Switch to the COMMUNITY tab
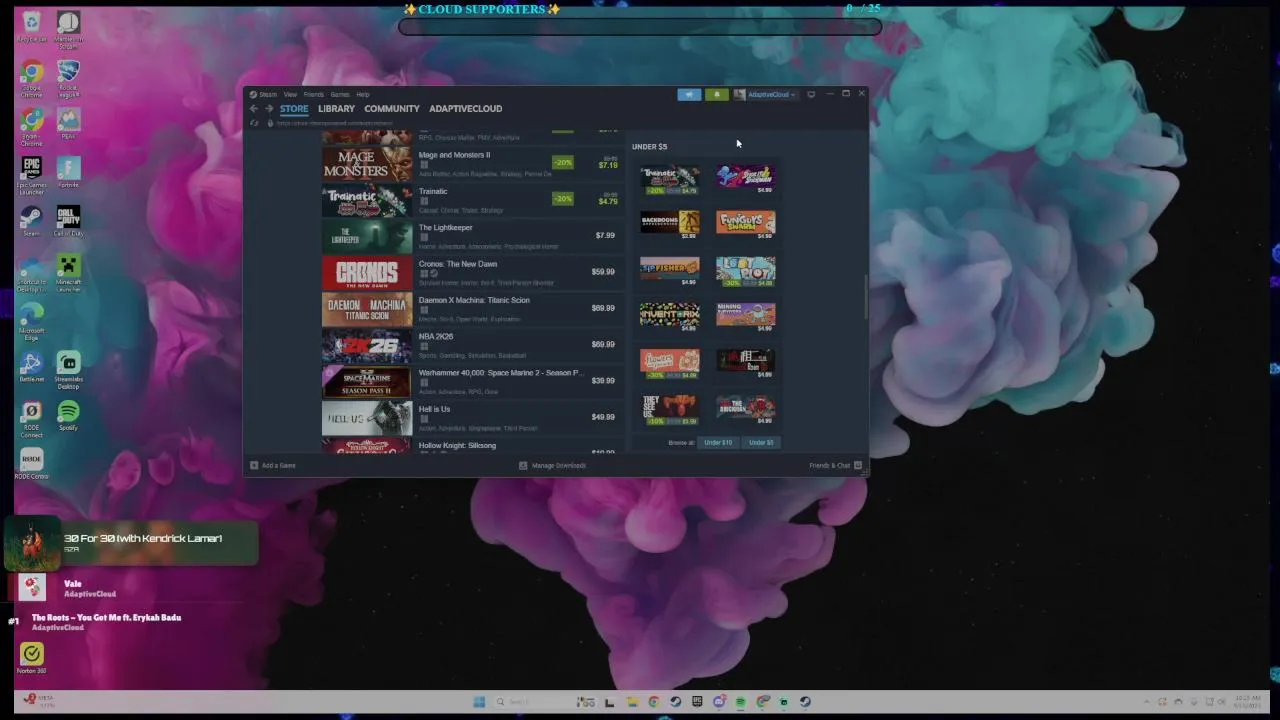Image resolution: width=1280 pixels, height=720 pixels. coord(392,109)
